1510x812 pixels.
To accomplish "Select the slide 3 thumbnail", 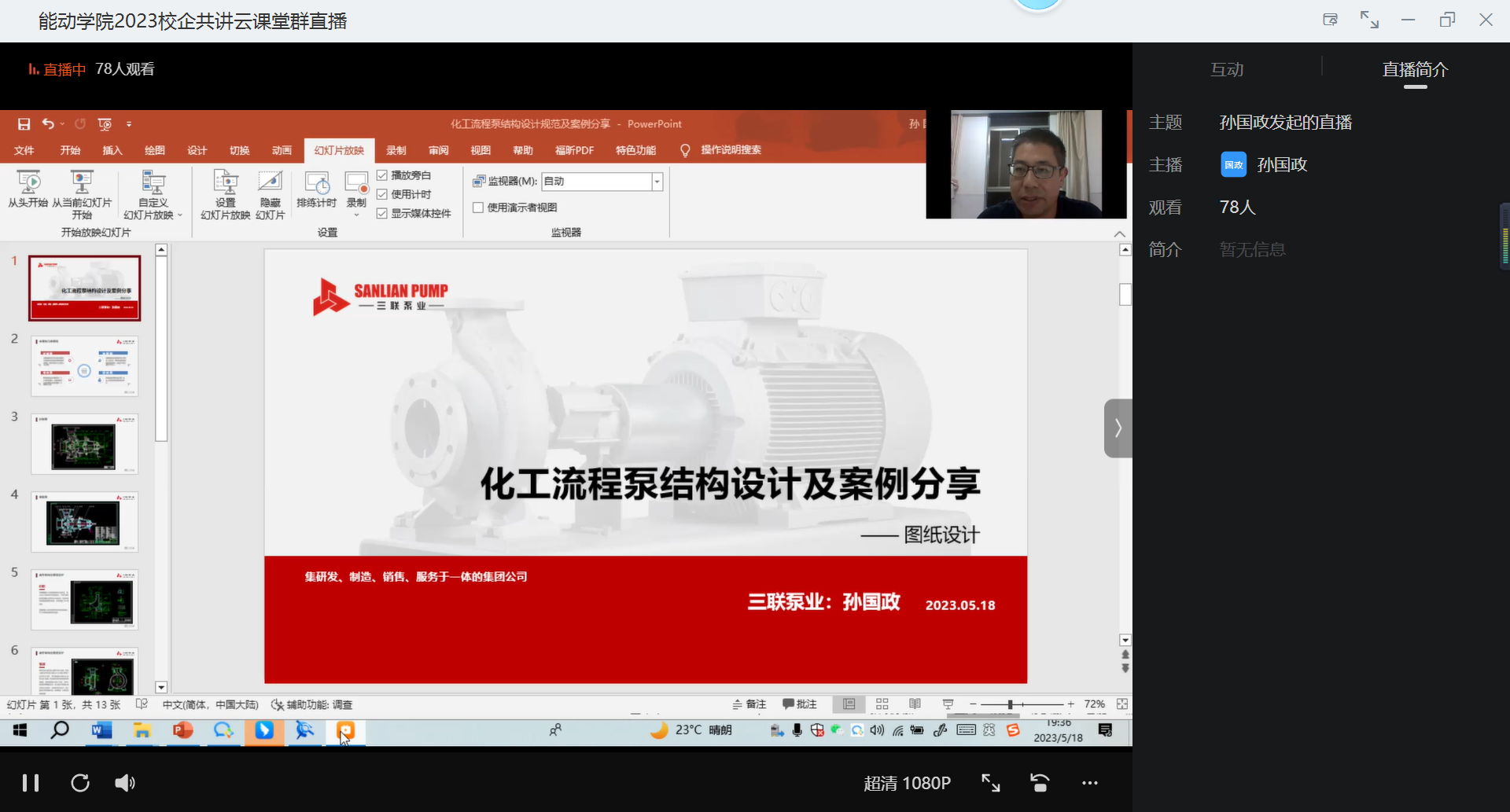I will pyautogui.click(x=84, y=444).
